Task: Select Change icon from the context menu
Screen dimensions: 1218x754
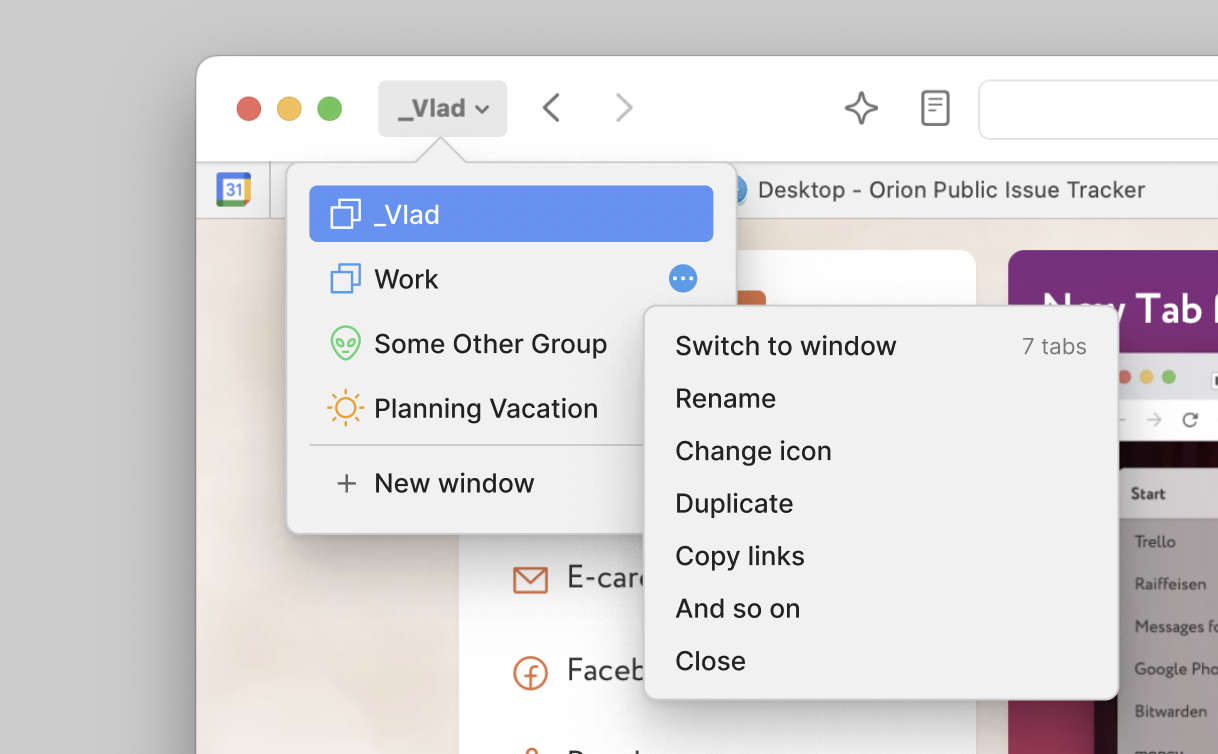Action: tap(753, 451)
